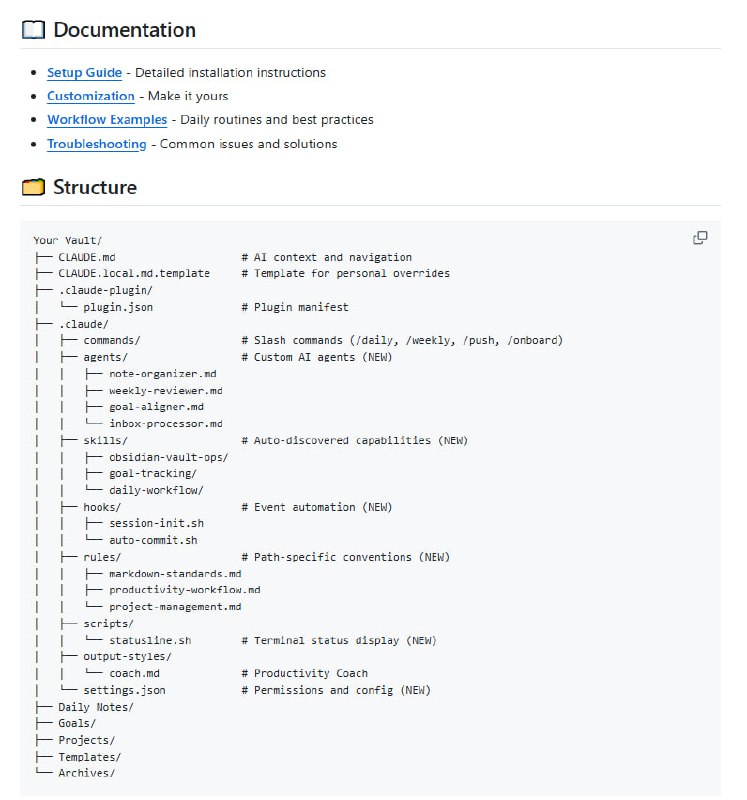
Task: Go to the Customization page link
Action: pyautogui.click(x=90, y=96)
